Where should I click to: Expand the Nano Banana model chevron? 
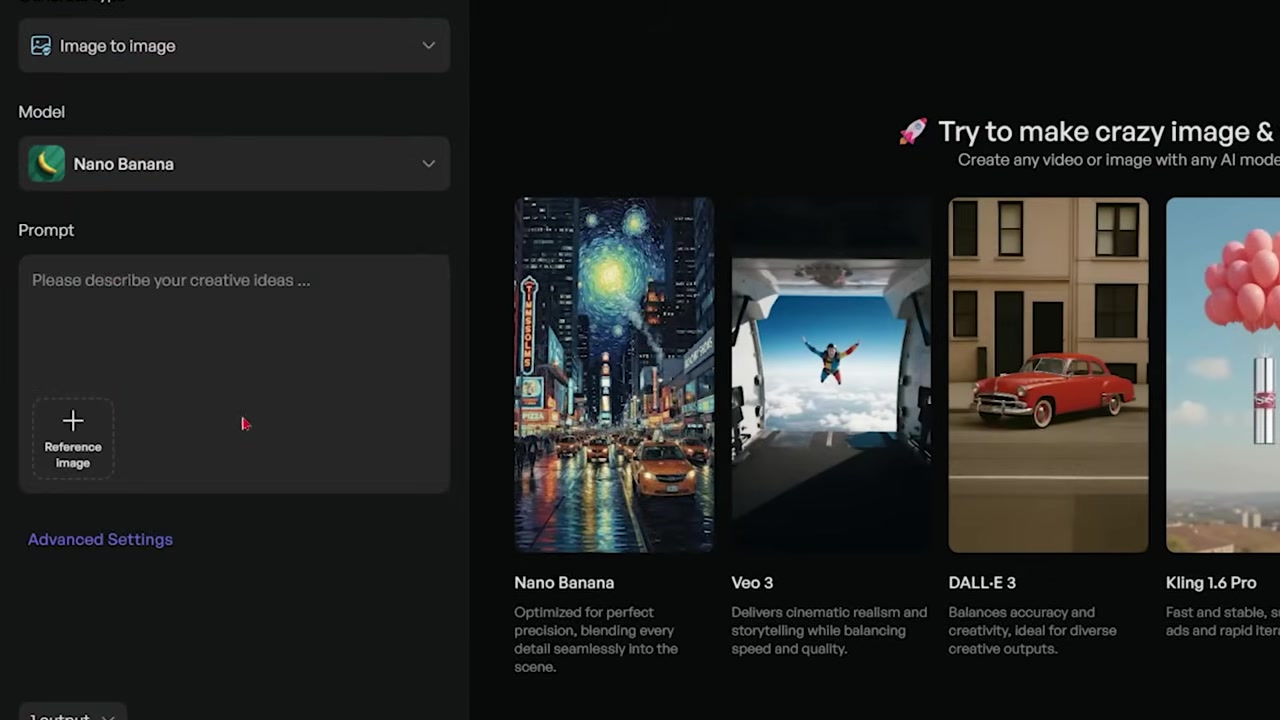tap(428, 164)
